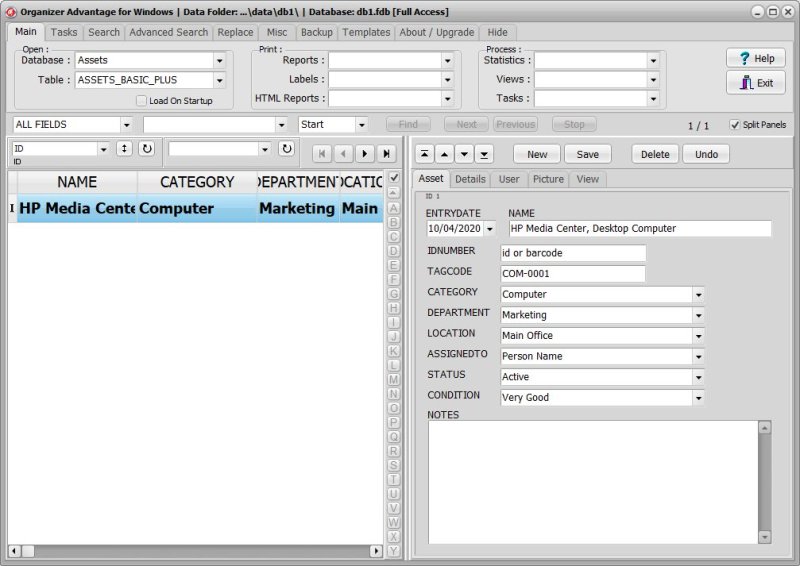The width and height of the screenshot is (800, 566).
Task: Switch to the Picture tab
Action: (548, 179)
